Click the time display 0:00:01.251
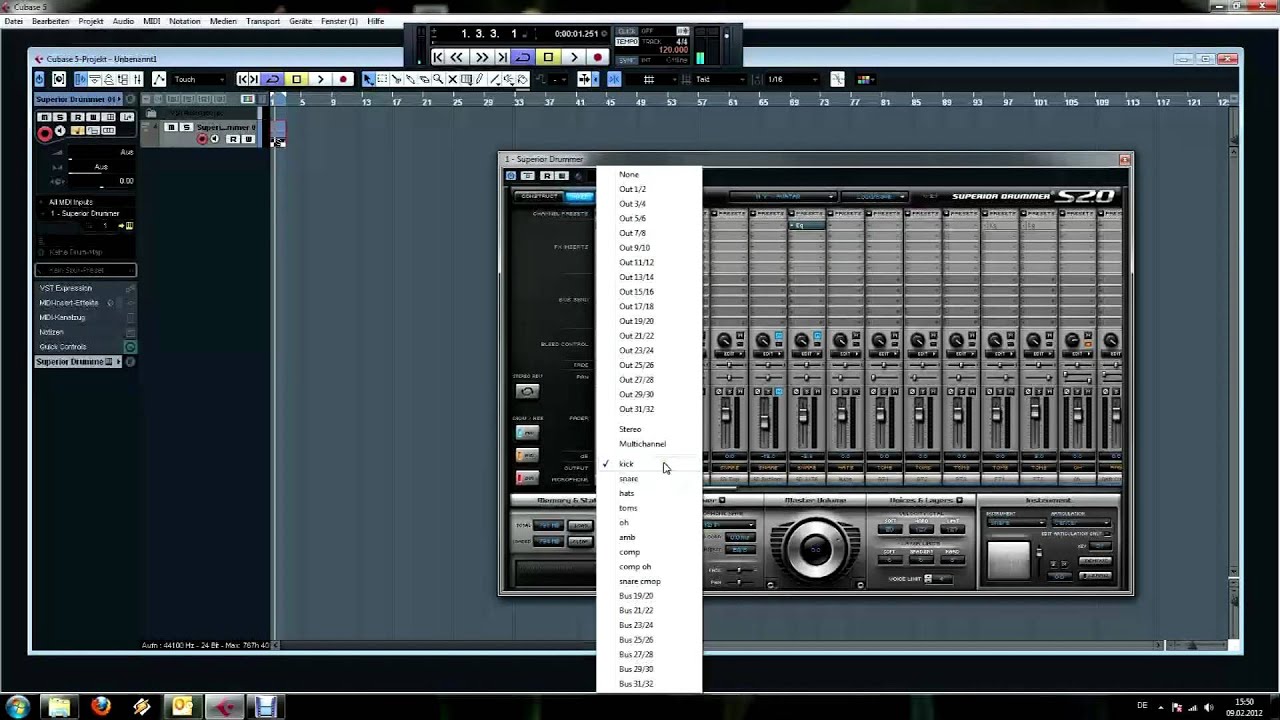Viewport: 1280px width, 720px height. tap(576, 33)
